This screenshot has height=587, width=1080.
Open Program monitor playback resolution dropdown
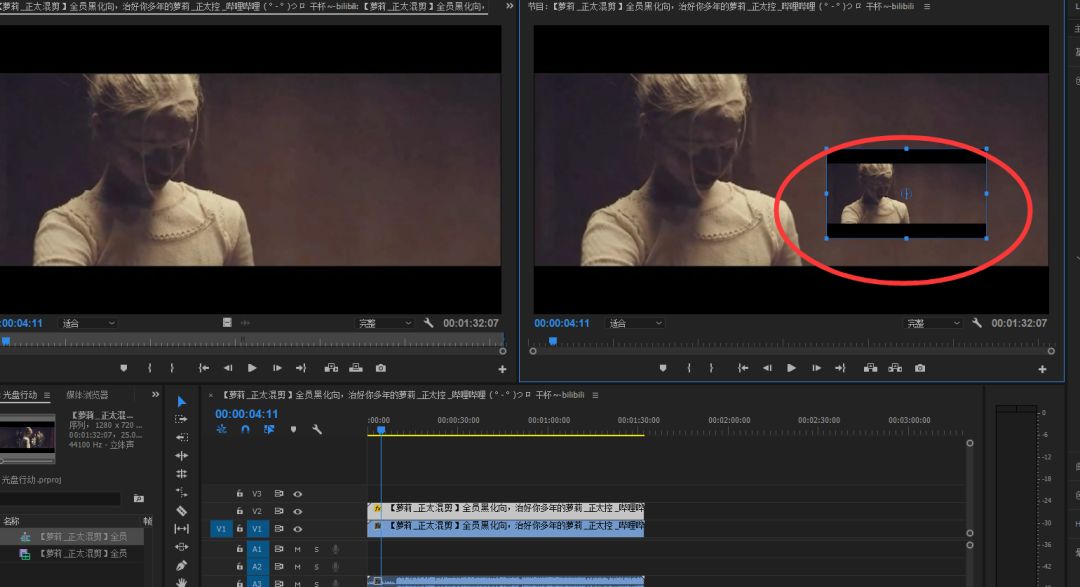click(x=933, y=323)
